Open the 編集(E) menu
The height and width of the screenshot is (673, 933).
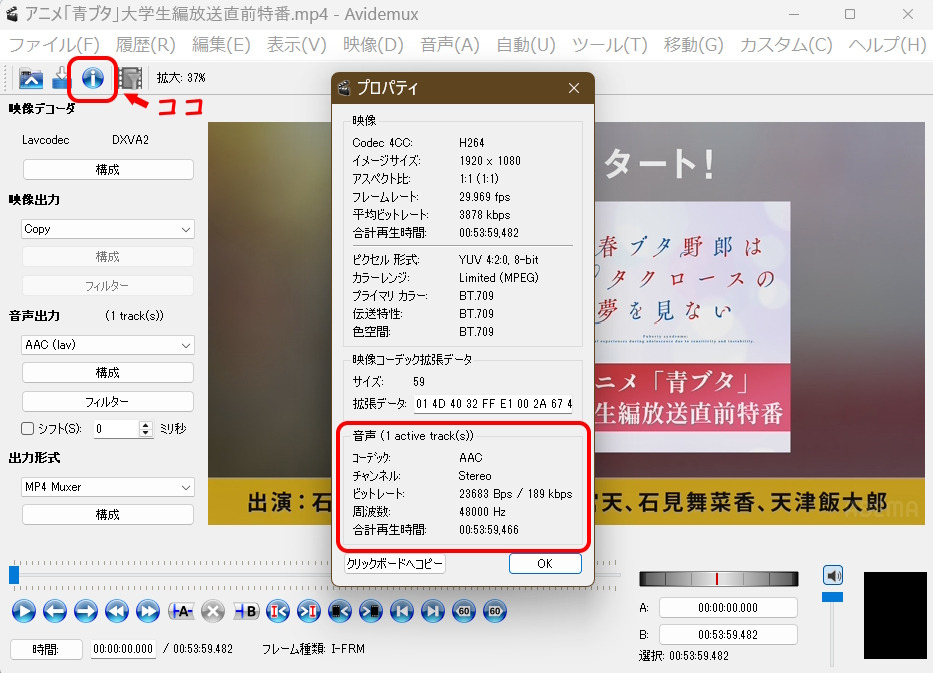(x=221, y=45)
